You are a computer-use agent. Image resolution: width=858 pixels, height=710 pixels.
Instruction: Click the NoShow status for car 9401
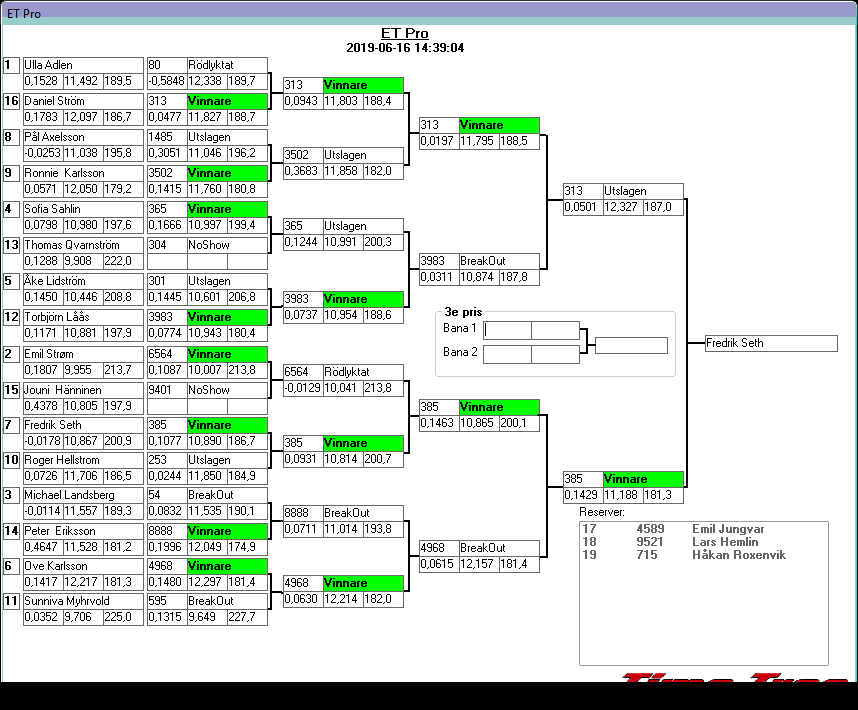[x=227, y=390]
